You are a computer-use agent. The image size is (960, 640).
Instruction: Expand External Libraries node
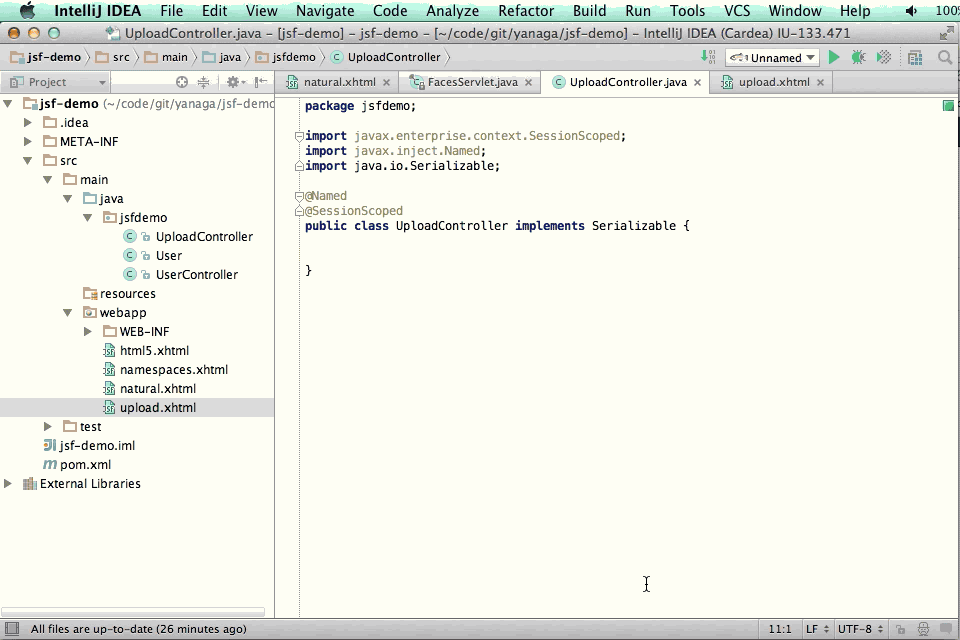pos(8,484)
